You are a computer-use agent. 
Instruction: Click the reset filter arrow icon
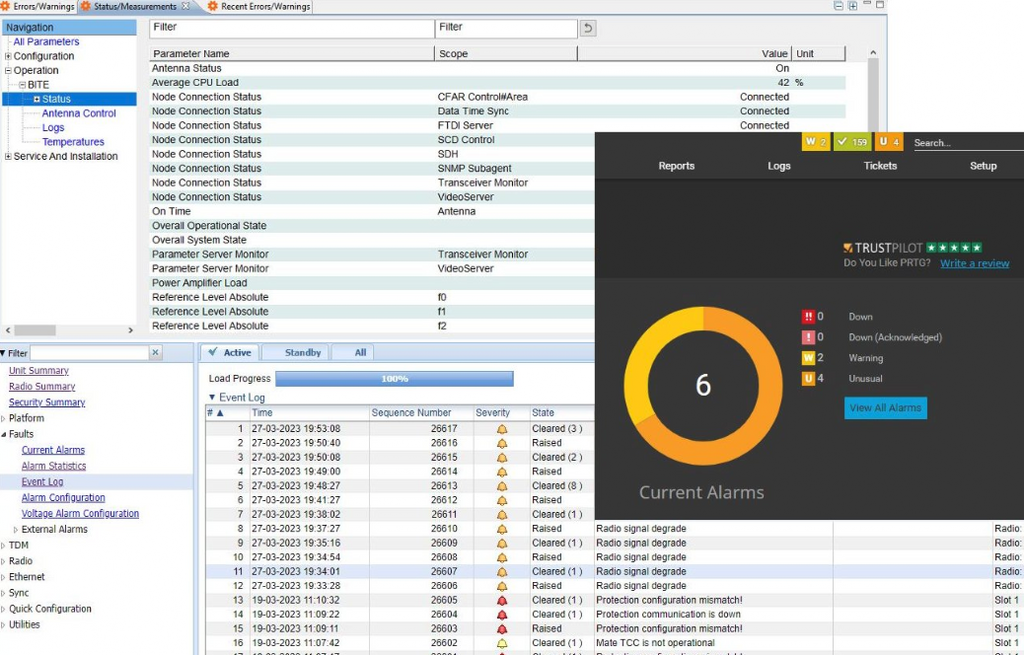click(x=587, y=29)
